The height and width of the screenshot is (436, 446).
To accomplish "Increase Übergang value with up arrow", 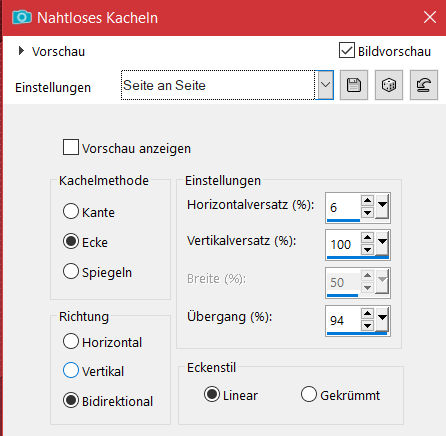I will [367, 313].
